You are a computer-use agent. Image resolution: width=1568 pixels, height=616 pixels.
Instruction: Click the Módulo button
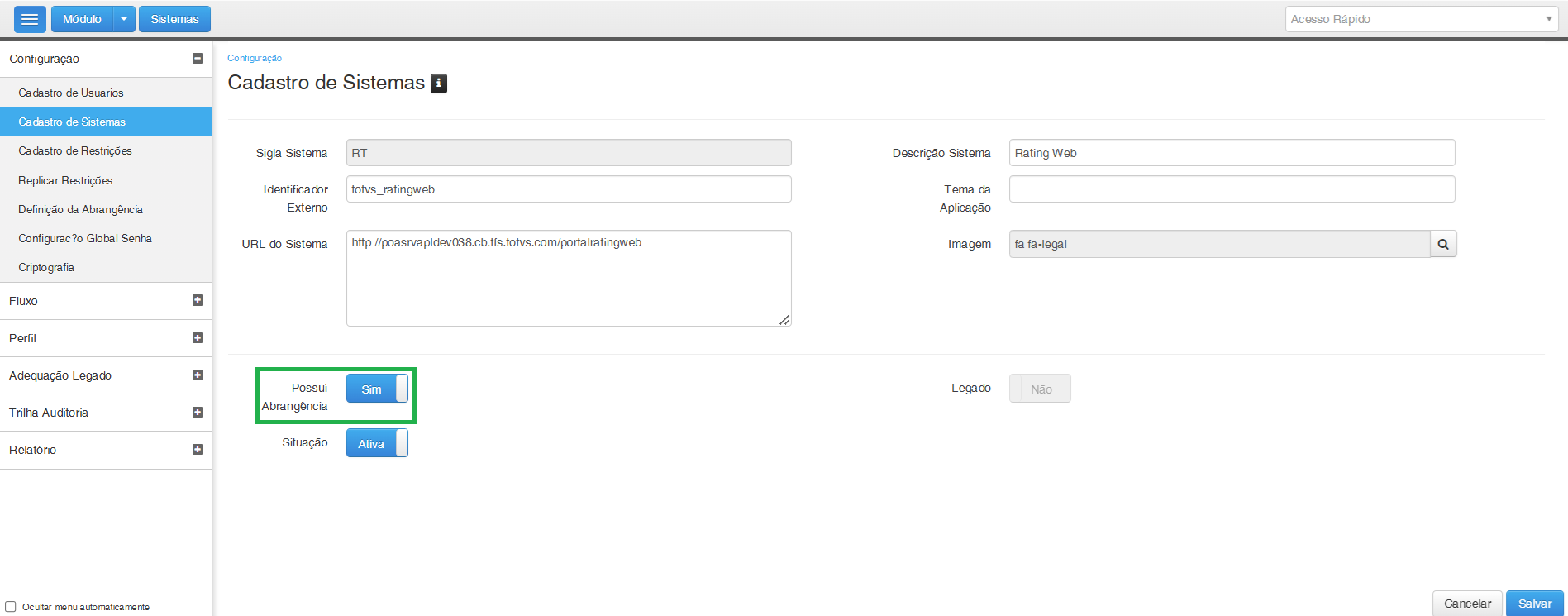click(x=83, y=19)
